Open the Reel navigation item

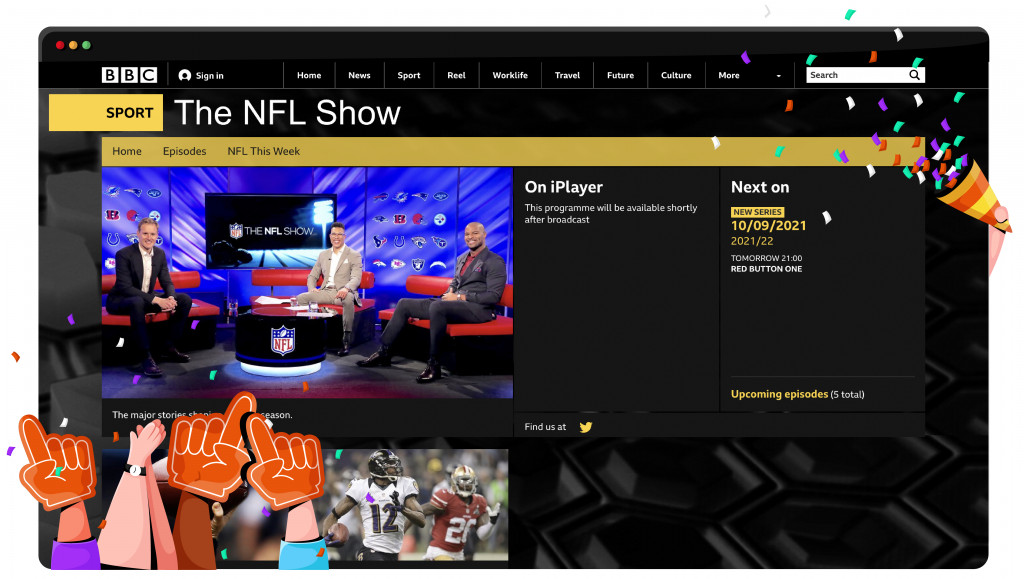click(x=456, y=75)
